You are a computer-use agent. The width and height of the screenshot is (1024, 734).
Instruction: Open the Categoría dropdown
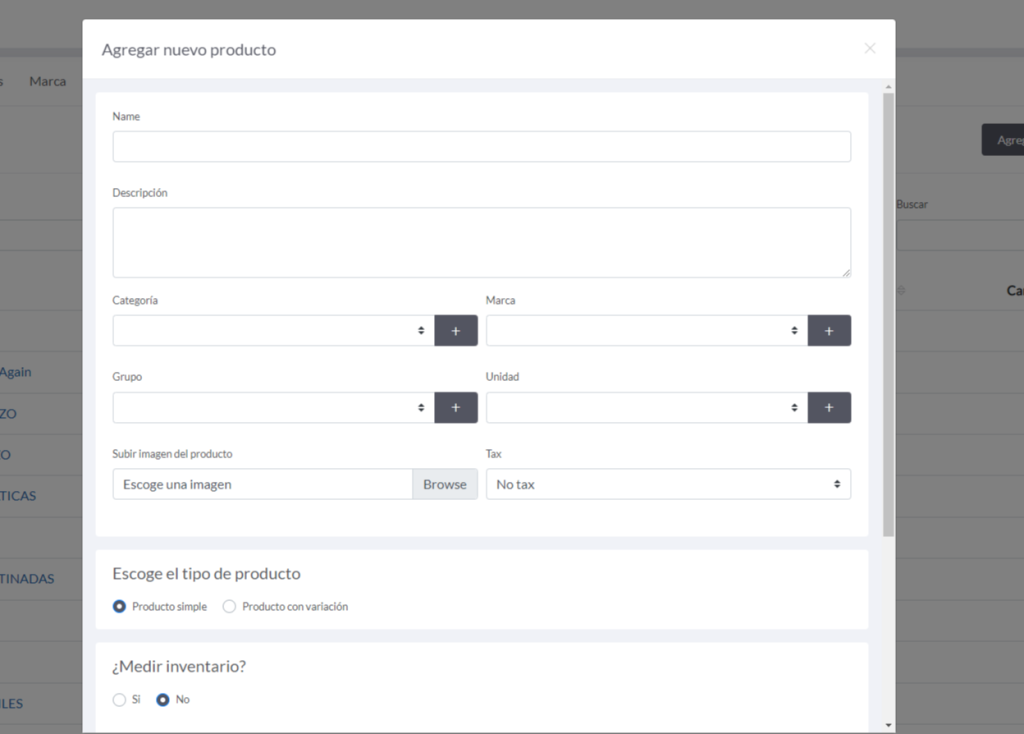point(272,331)
